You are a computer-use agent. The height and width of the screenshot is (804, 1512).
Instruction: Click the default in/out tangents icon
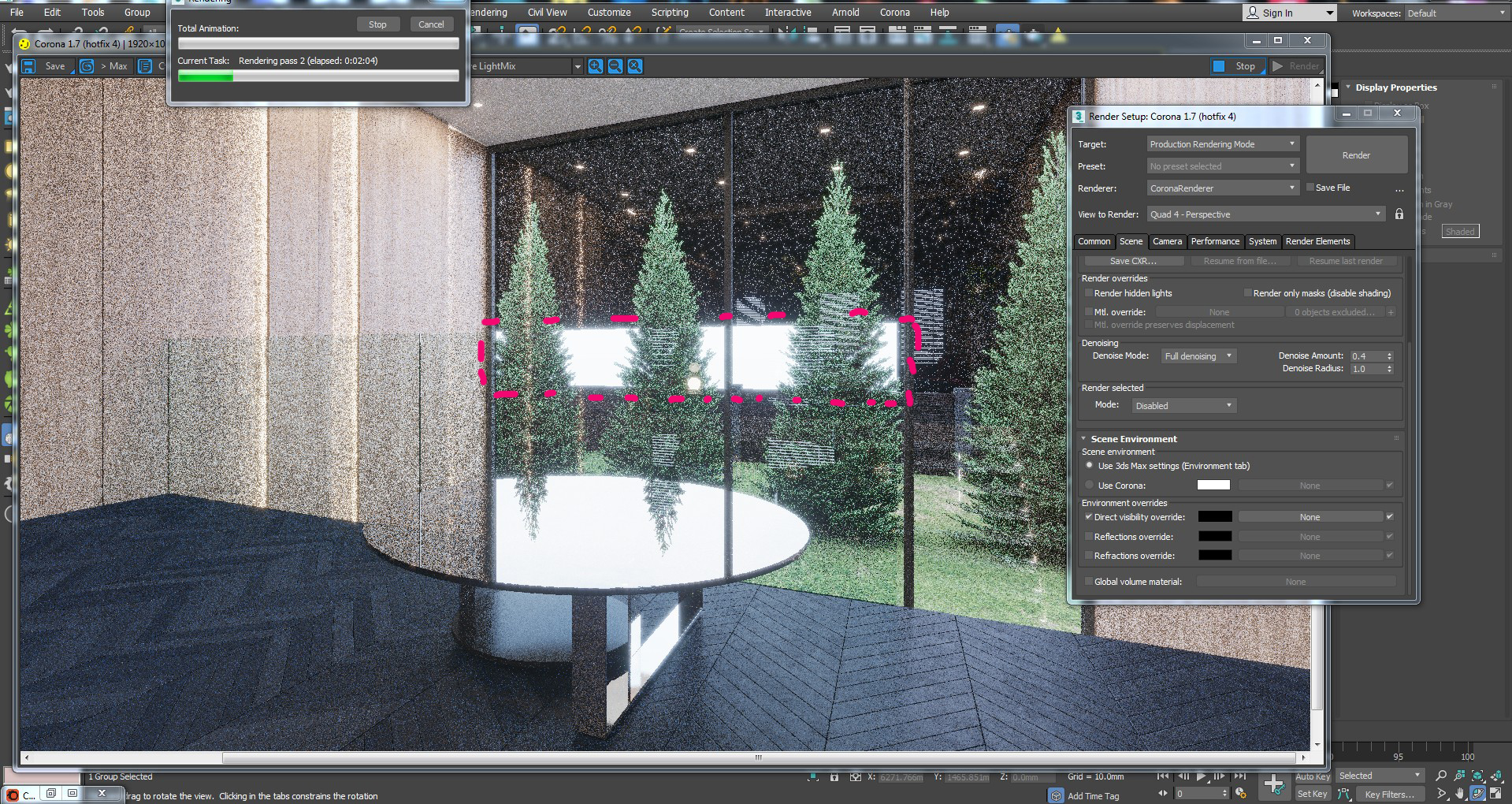pyautogui.click(x=1344, y=794)
